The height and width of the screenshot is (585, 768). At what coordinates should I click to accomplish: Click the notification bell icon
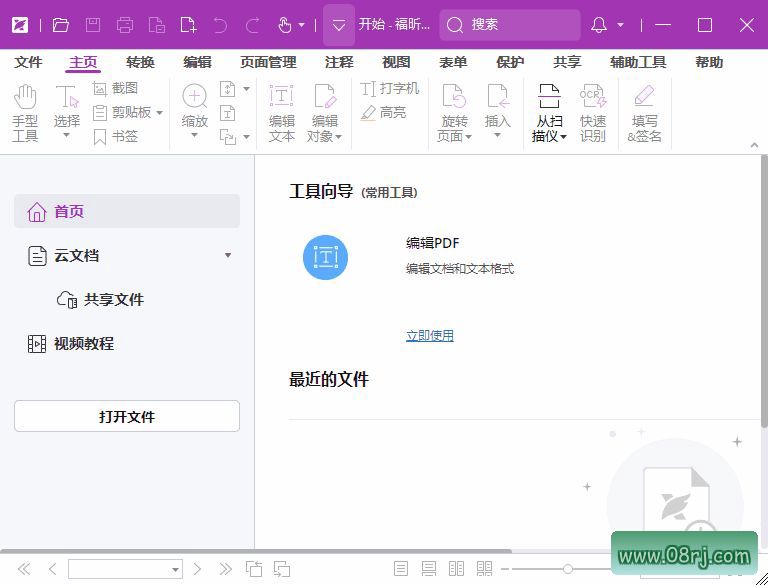pos(599,25)
